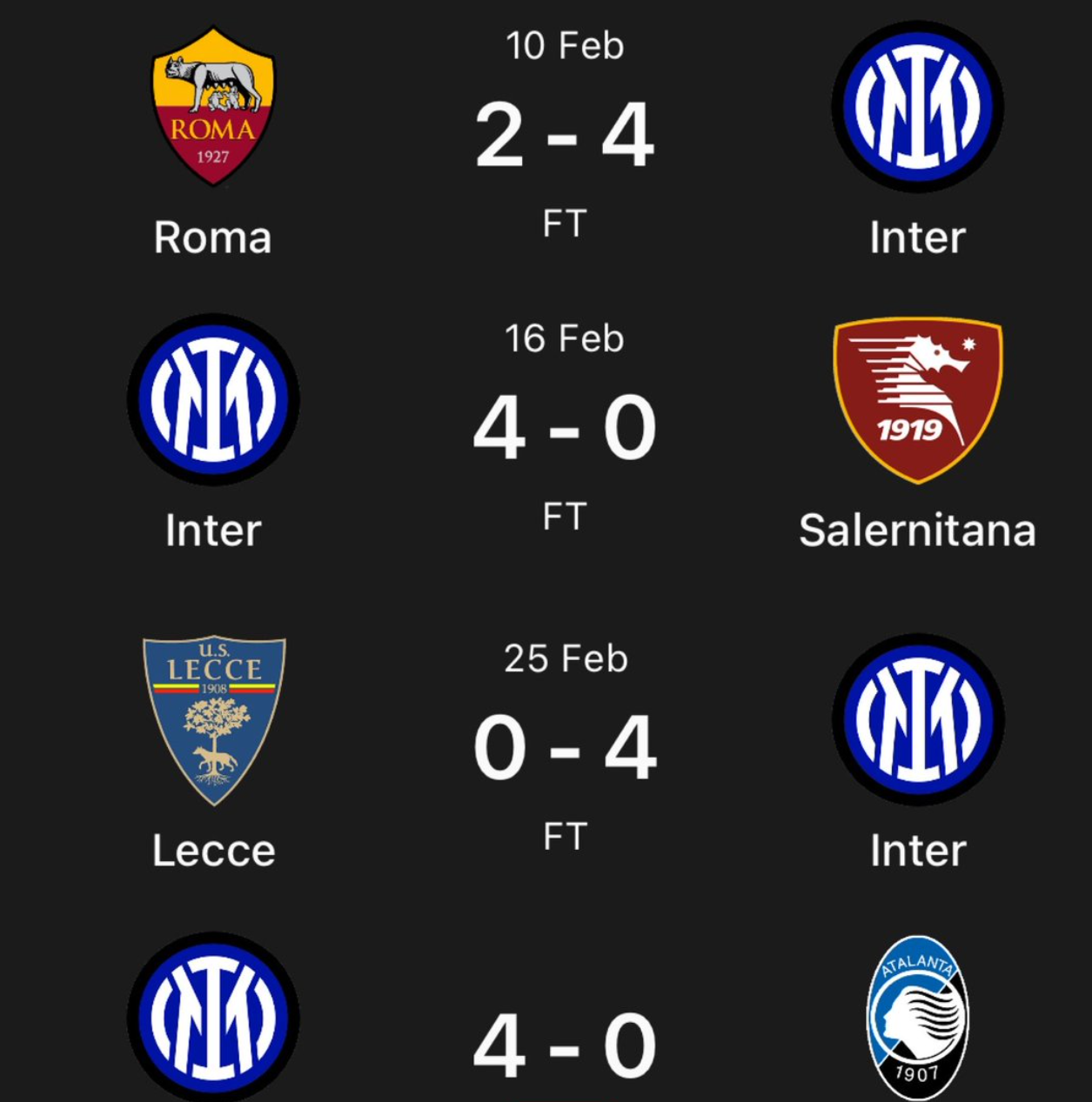The height and width of the screenshot is (1102, 1092).
Task: Click the Salernitana club crest
Action: point(917,399)
